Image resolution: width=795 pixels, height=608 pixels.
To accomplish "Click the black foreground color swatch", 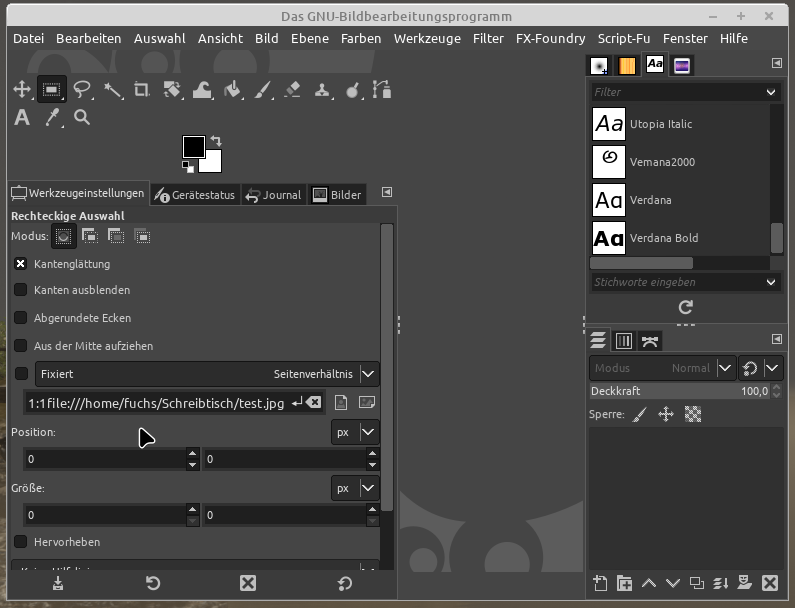I will tap(194, 147).
